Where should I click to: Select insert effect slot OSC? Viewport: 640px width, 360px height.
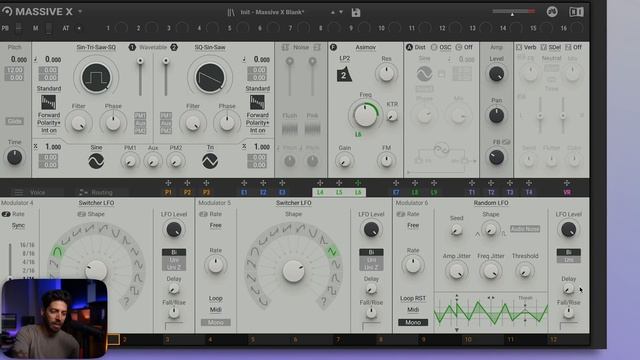444,47
